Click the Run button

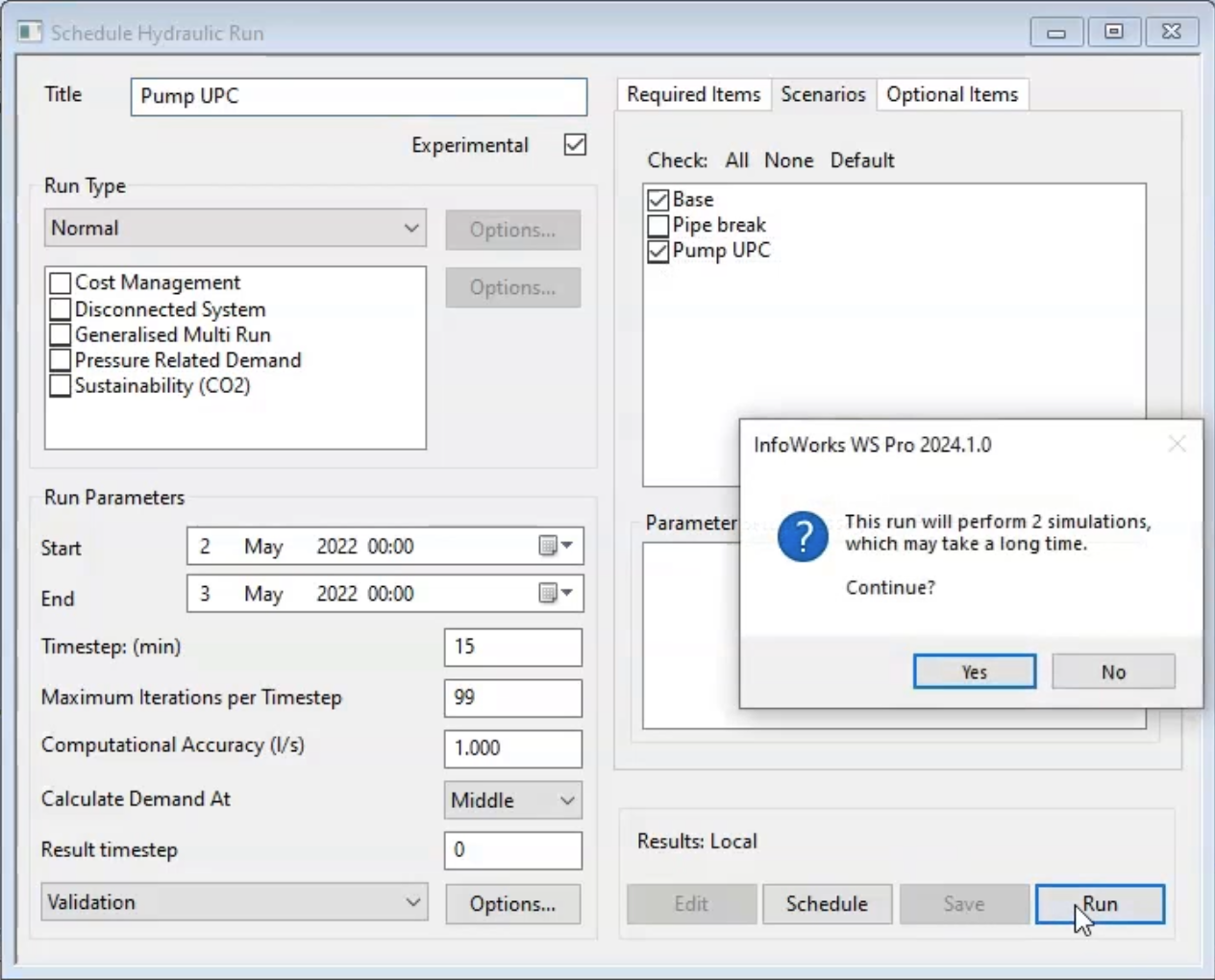coord(1100,904)
